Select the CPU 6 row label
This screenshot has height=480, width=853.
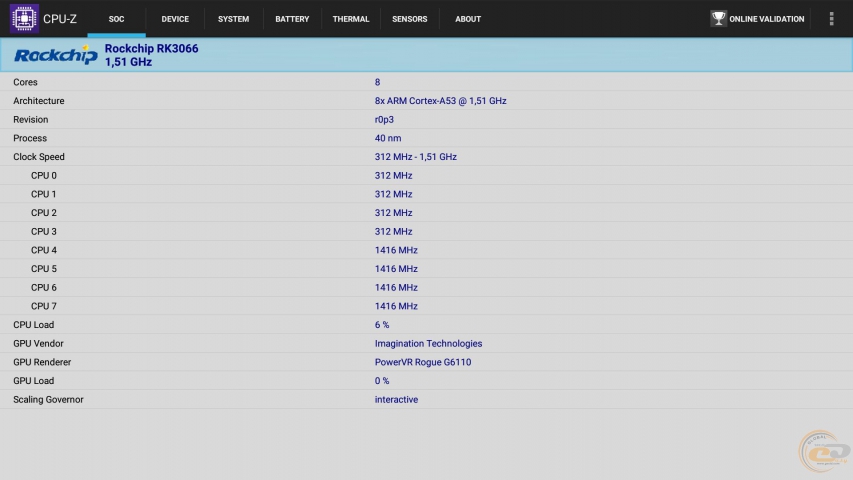click(44, 287)
